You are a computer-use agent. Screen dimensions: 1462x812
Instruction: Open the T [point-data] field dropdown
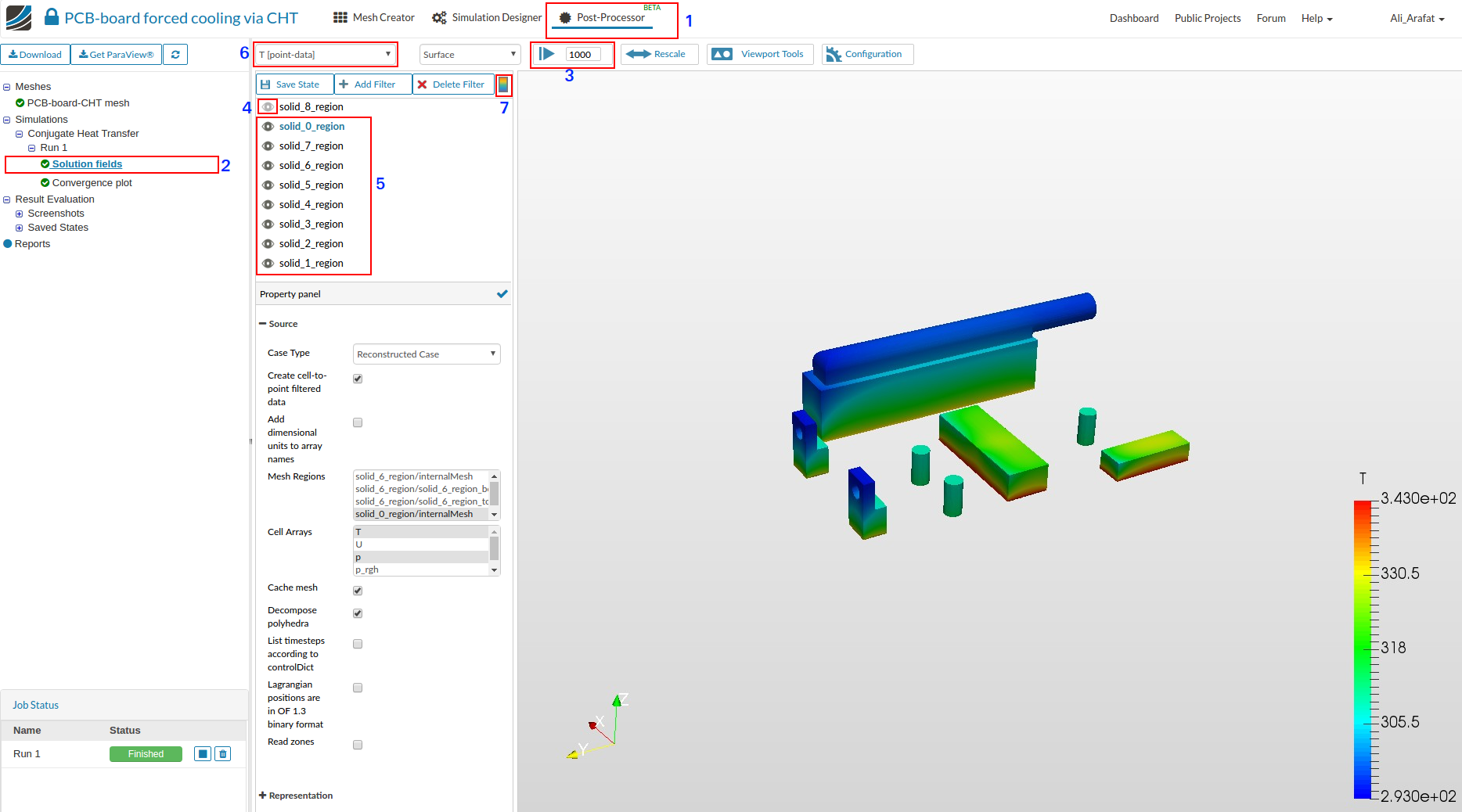coord(325,55)
